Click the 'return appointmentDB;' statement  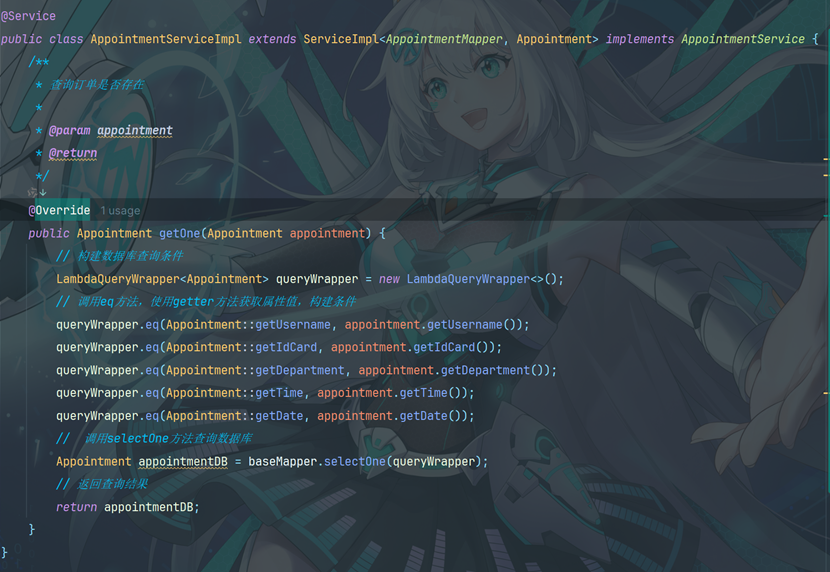(128, 507)
